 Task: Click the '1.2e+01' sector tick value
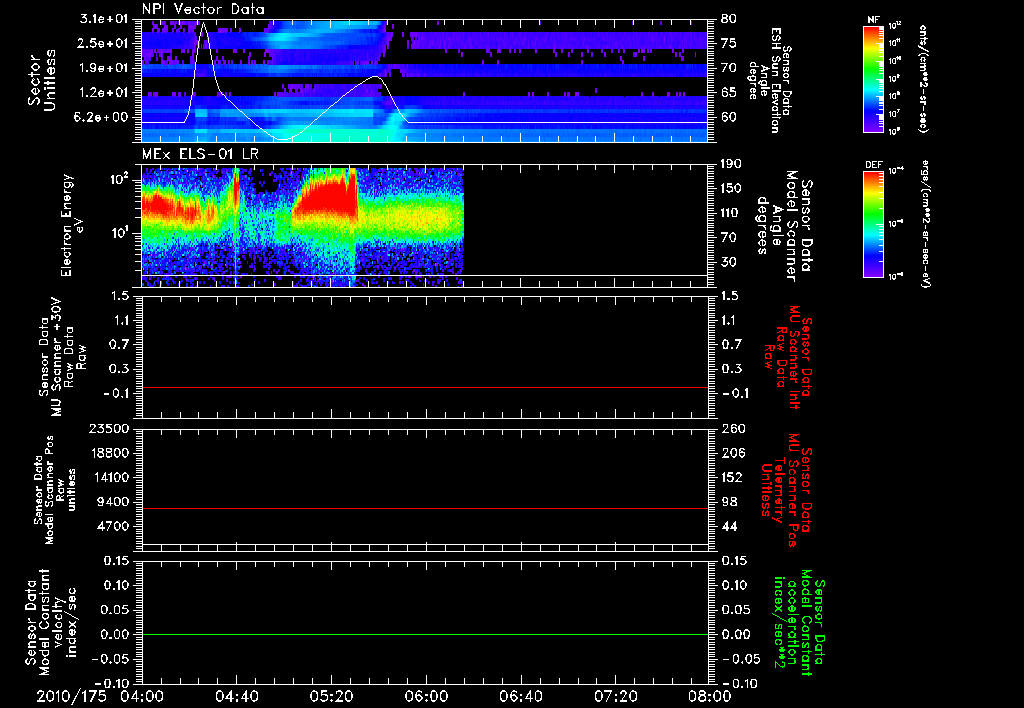point(104,93)
